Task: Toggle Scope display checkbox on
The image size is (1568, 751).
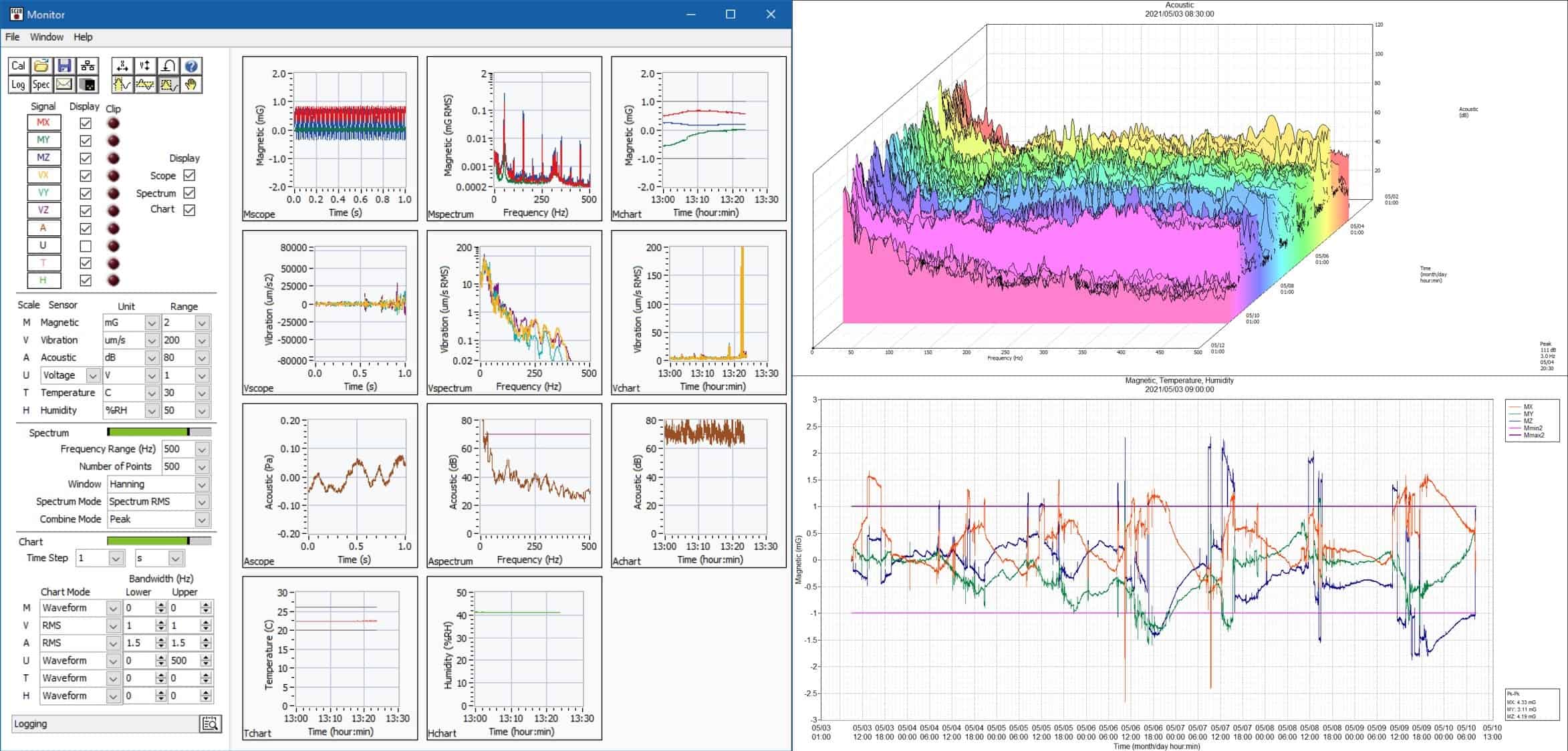Action: point(195,175)
